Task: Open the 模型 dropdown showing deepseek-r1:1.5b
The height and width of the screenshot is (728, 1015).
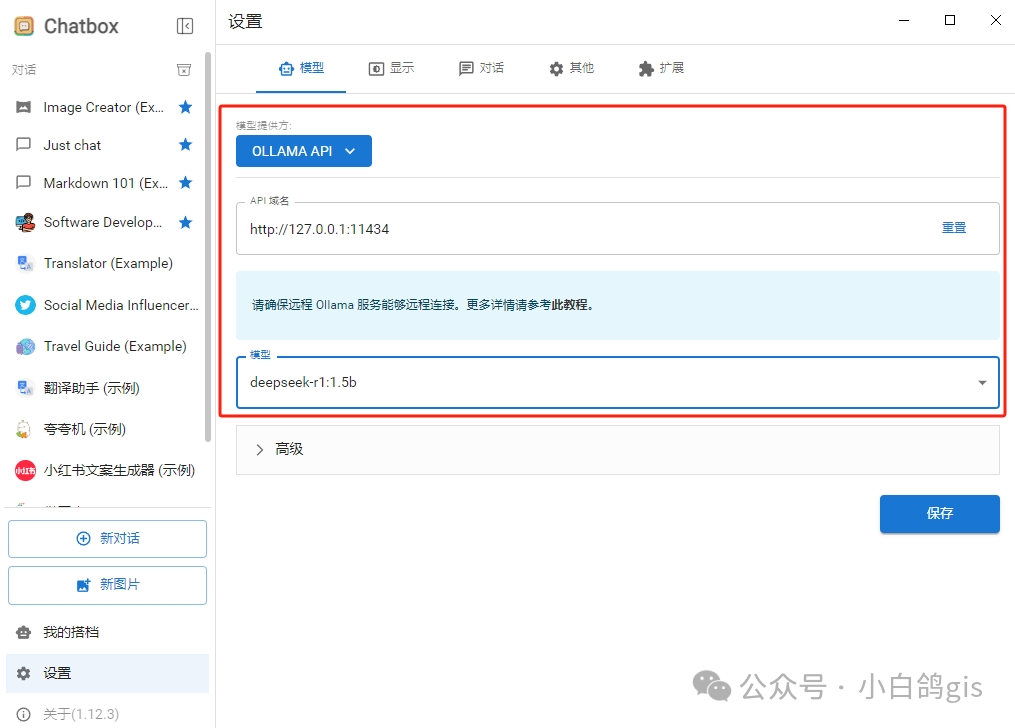Action: pos(617,382)
